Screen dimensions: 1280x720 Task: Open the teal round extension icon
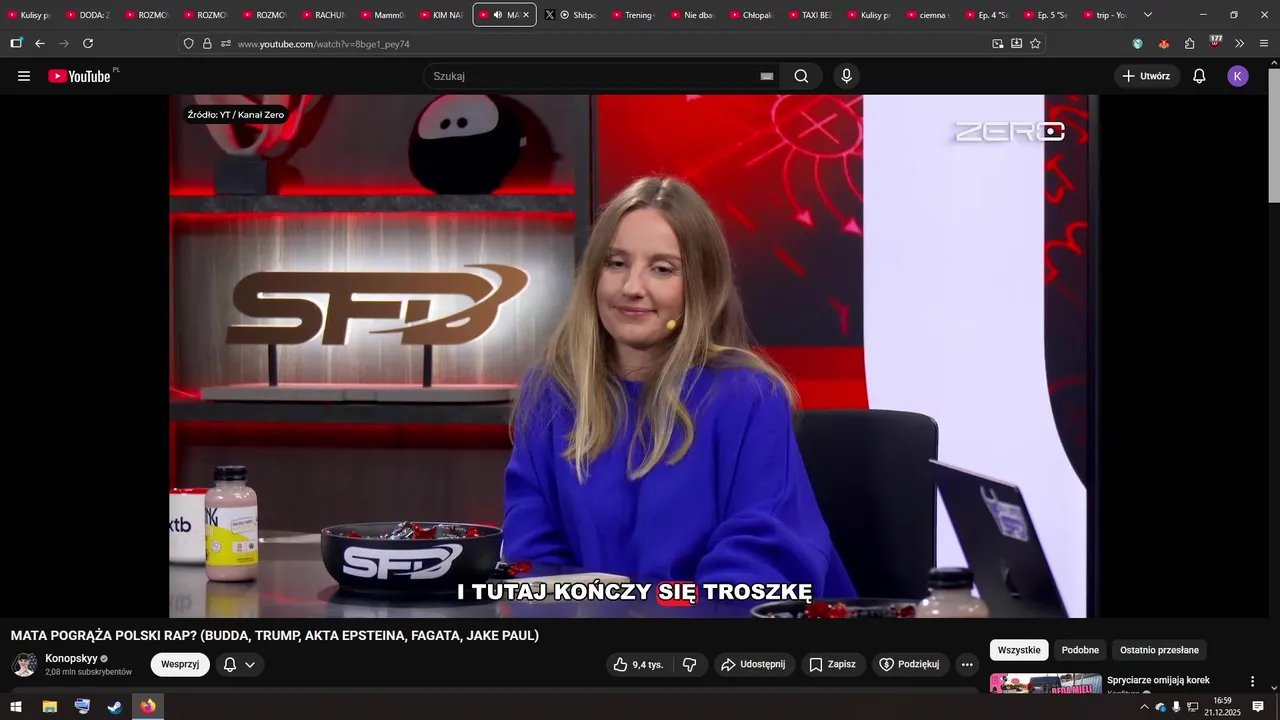(1137, 43)
